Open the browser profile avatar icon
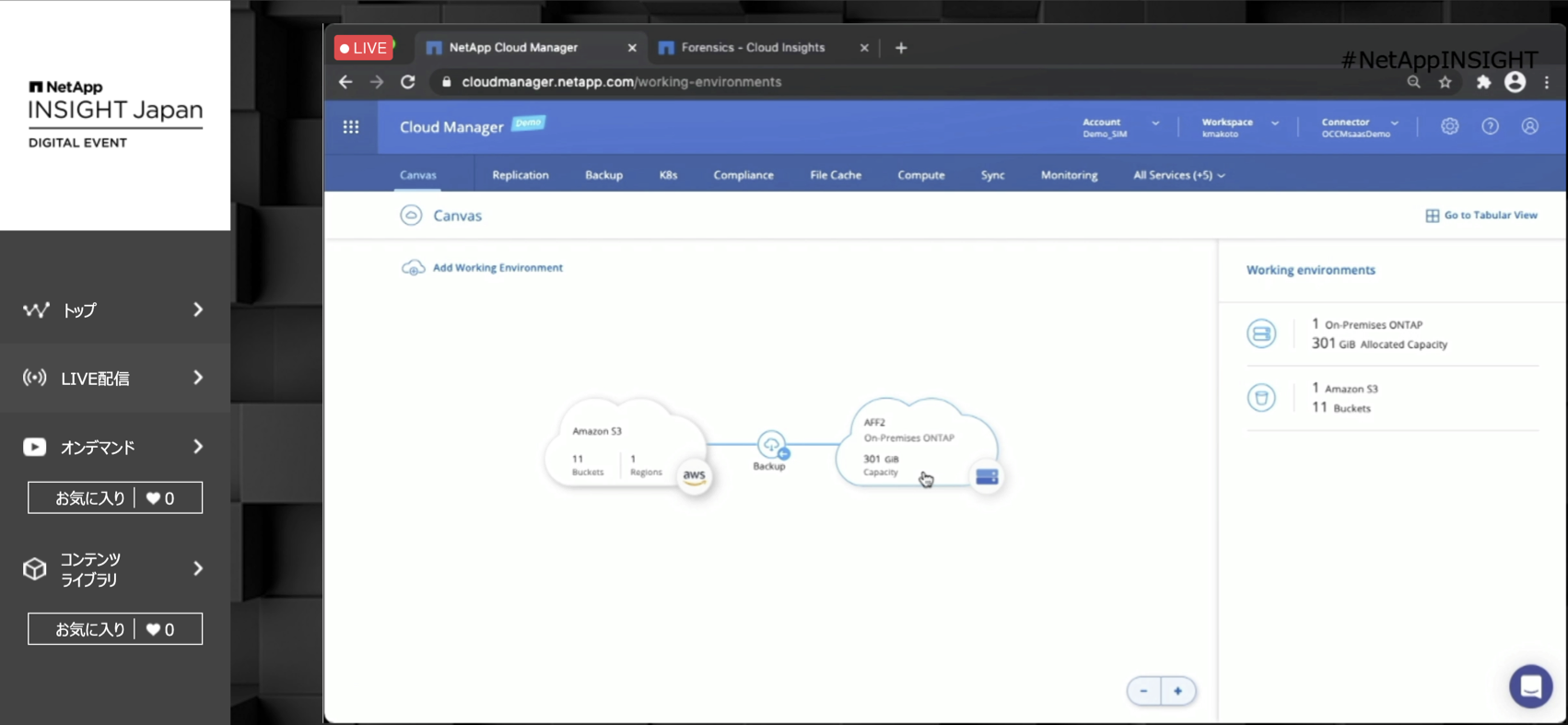 pos(1515,82)
